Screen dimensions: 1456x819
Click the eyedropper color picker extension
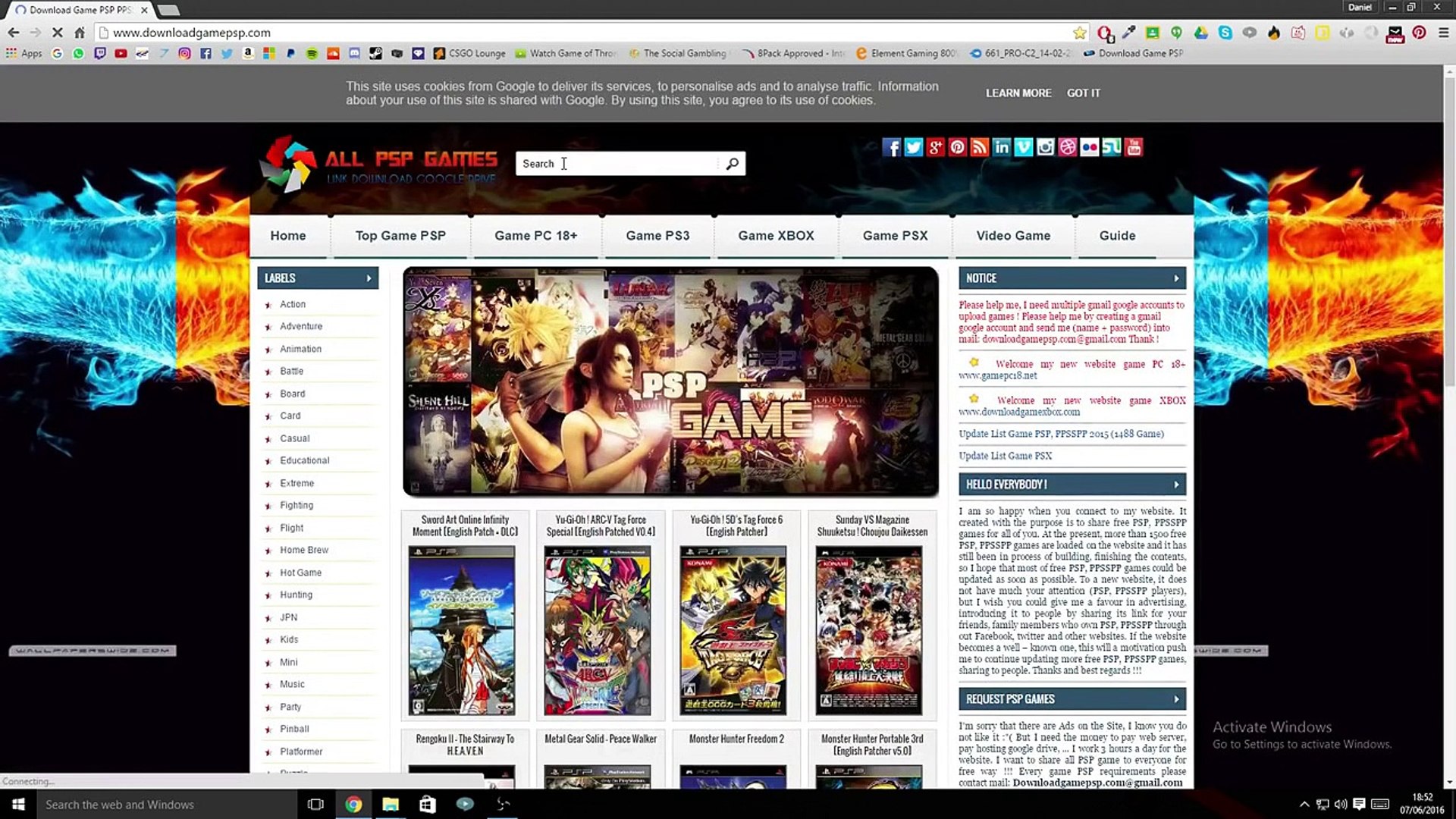coord(1128,33)
